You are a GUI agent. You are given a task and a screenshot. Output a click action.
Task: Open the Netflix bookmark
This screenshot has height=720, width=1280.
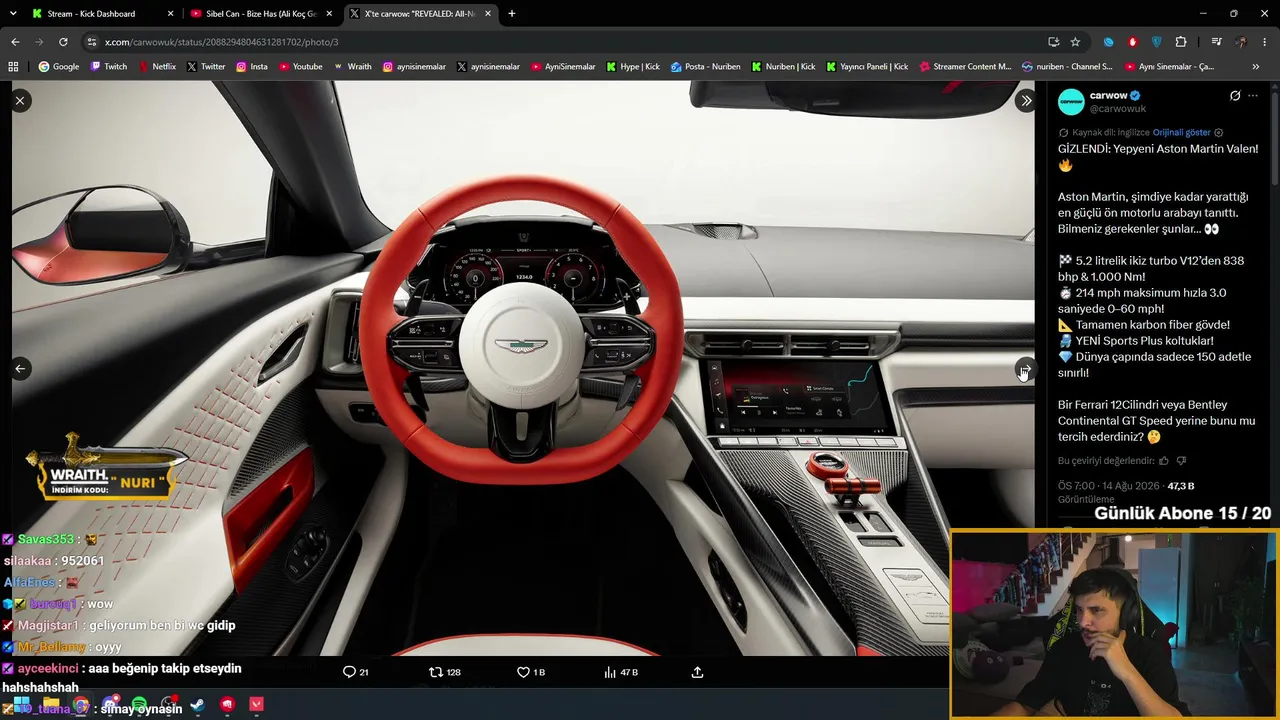tap(157, 67)
